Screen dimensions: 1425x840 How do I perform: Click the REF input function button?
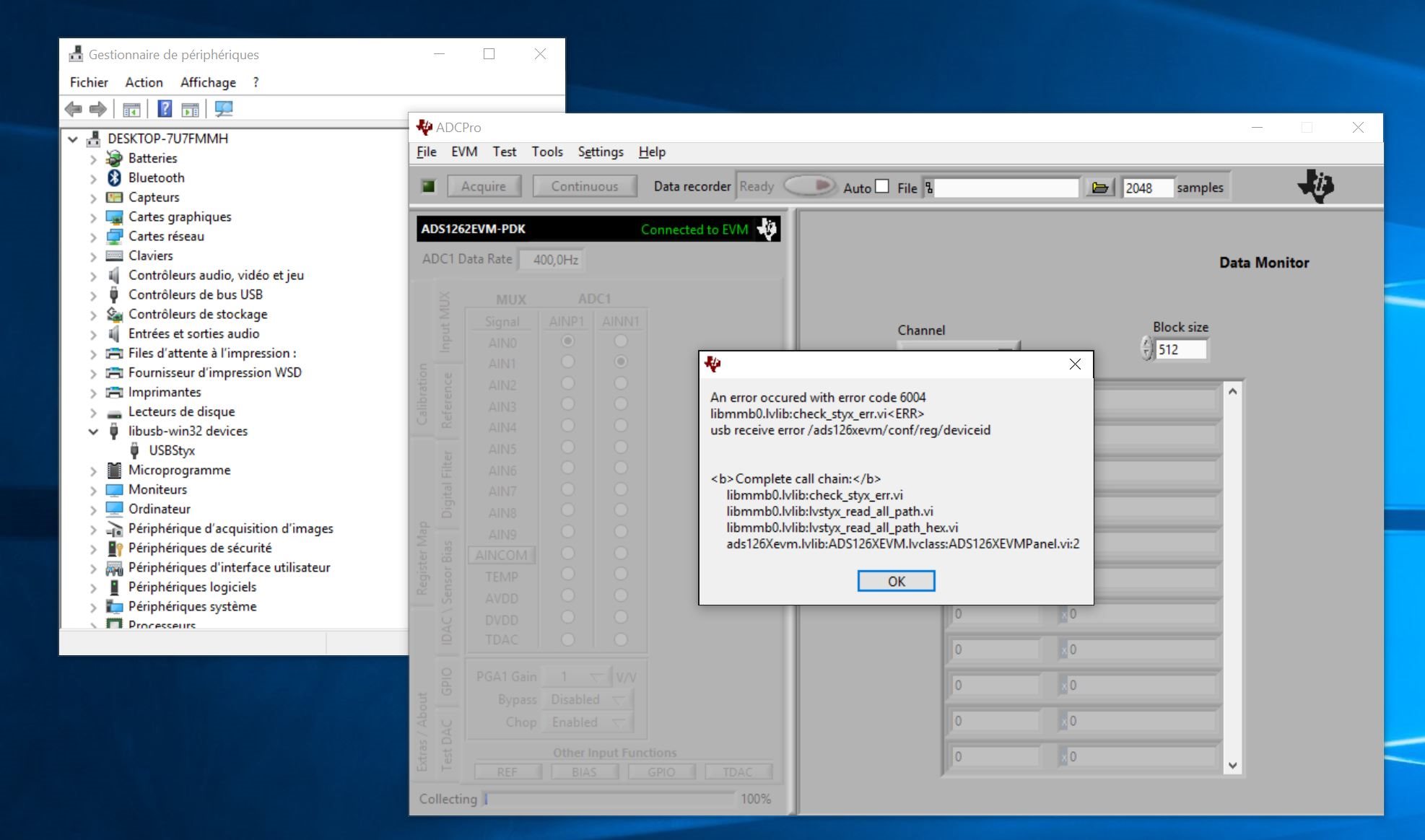507,771
